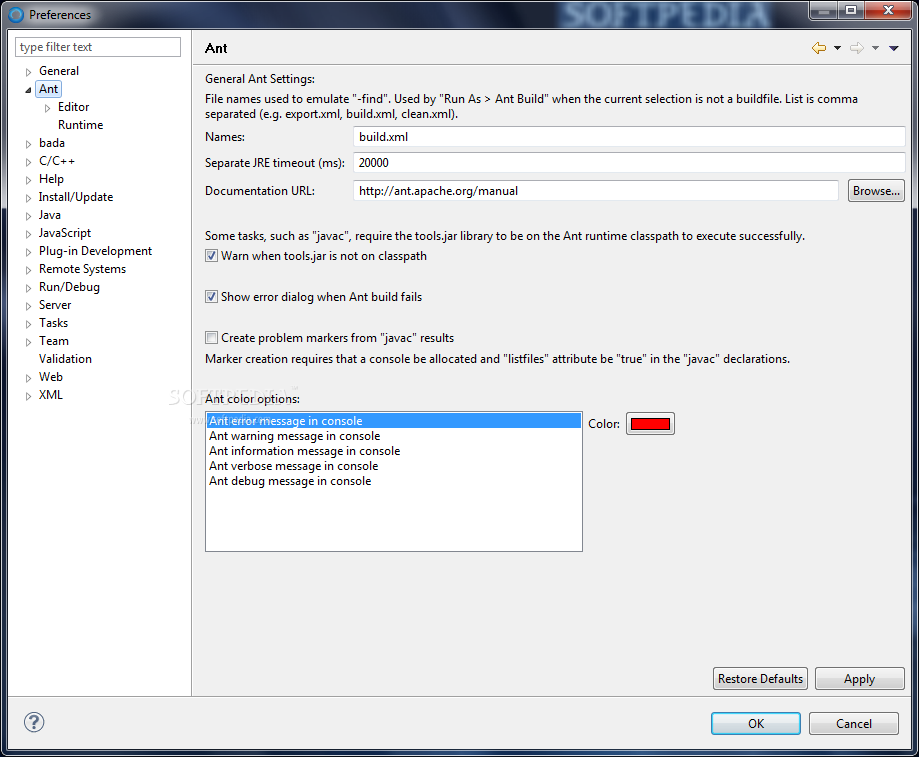Select the Team preference category
This screenshot has height=757, width=919.
(x=53, y=341)
